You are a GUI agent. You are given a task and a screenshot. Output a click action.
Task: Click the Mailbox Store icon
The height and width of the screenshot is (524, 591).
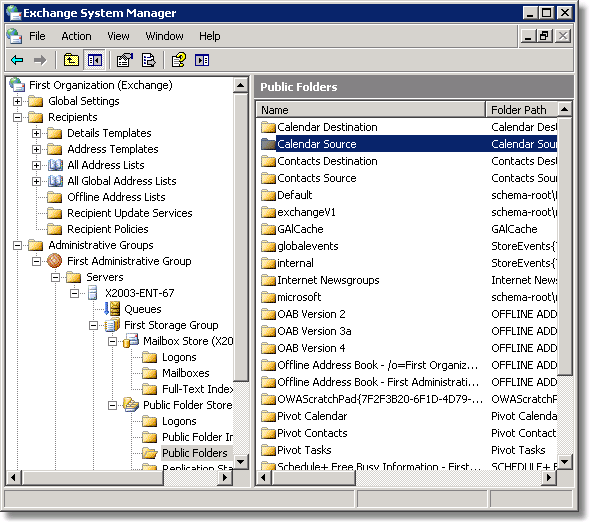click(x=131, y=340)
